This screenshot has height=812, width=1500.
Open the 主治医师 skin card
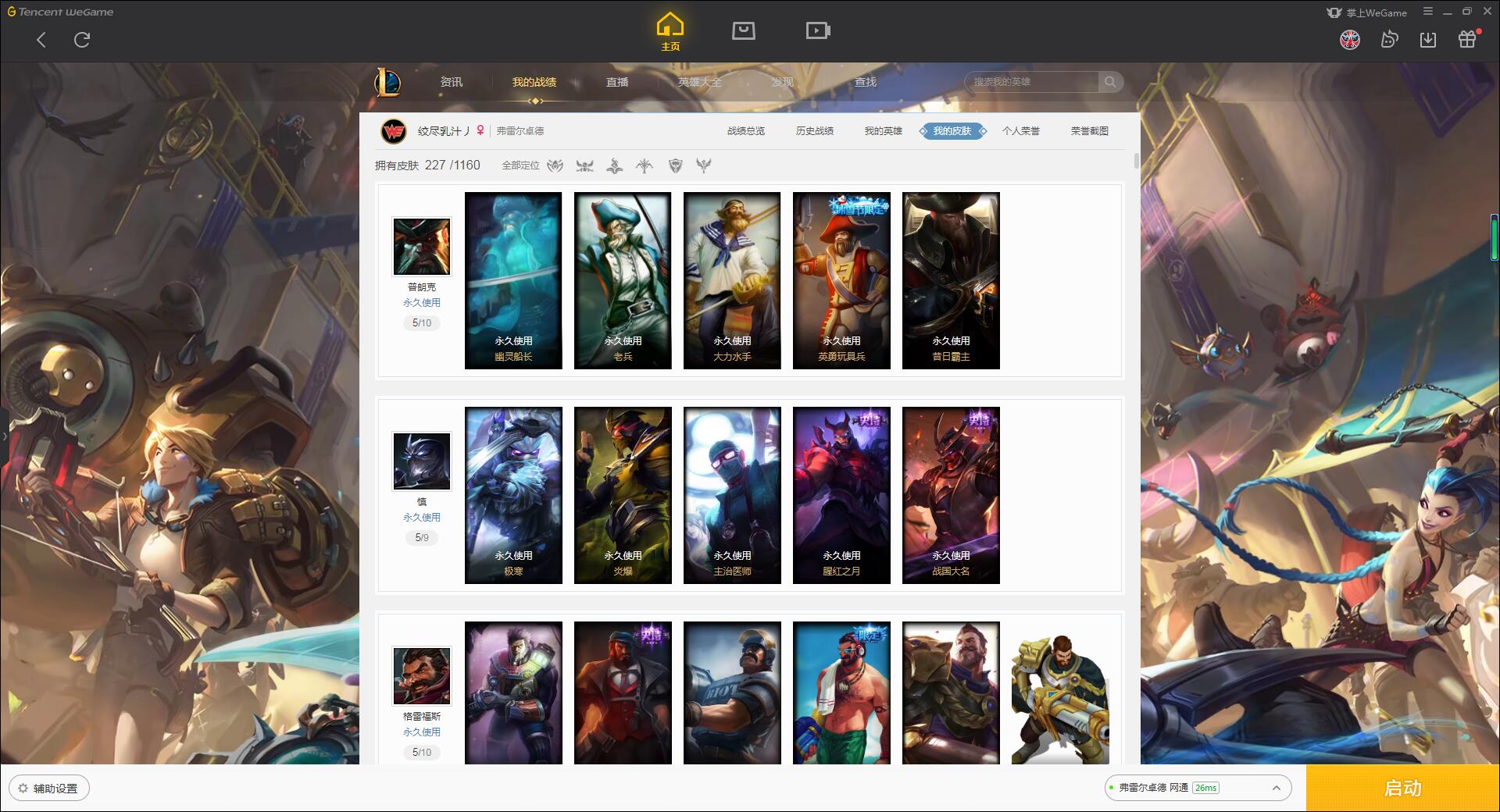732,495
